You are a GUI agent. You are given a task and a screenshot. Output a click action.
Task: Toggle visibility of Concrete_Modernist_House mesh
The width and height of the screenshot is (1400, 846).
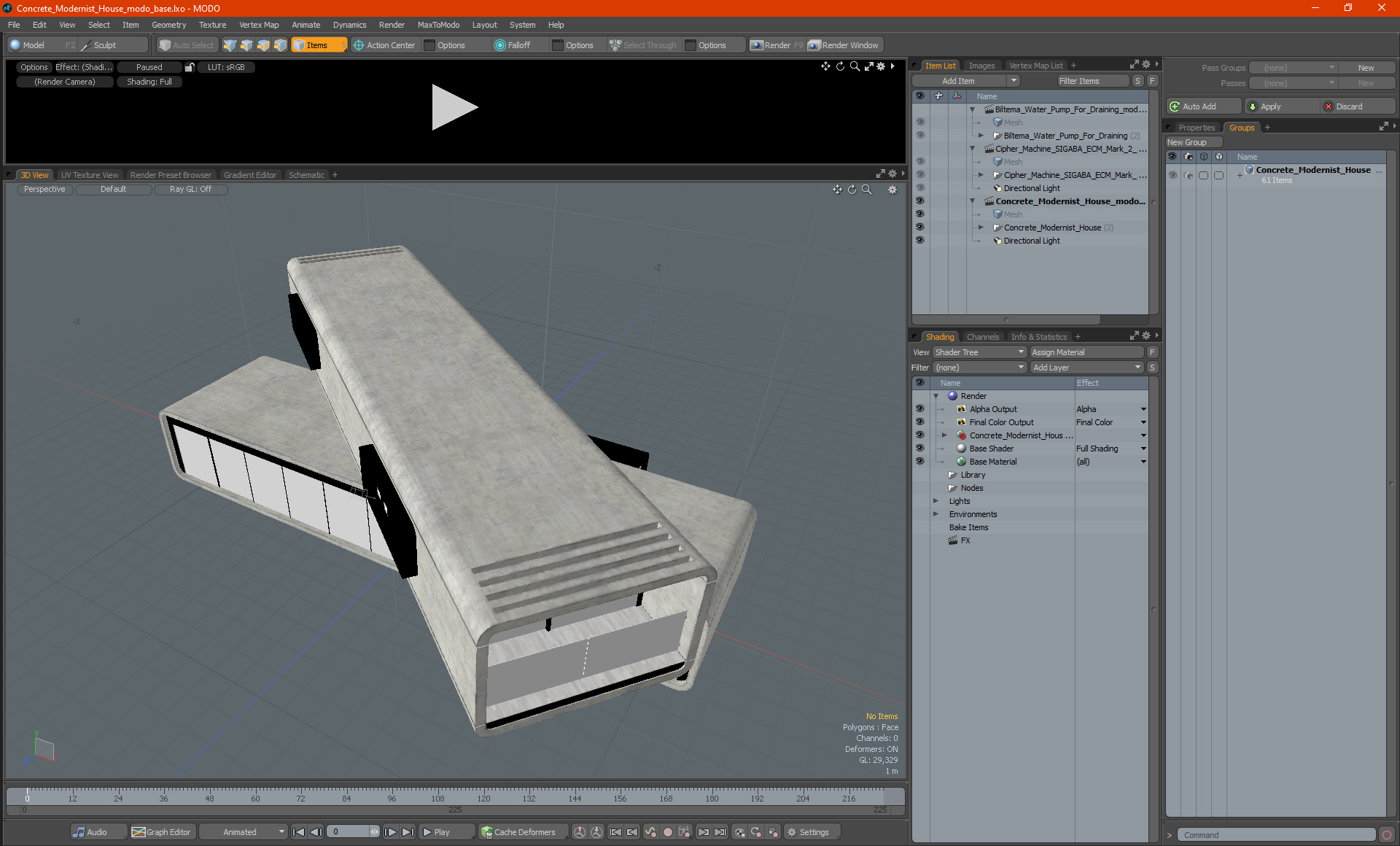pos(919,214)
